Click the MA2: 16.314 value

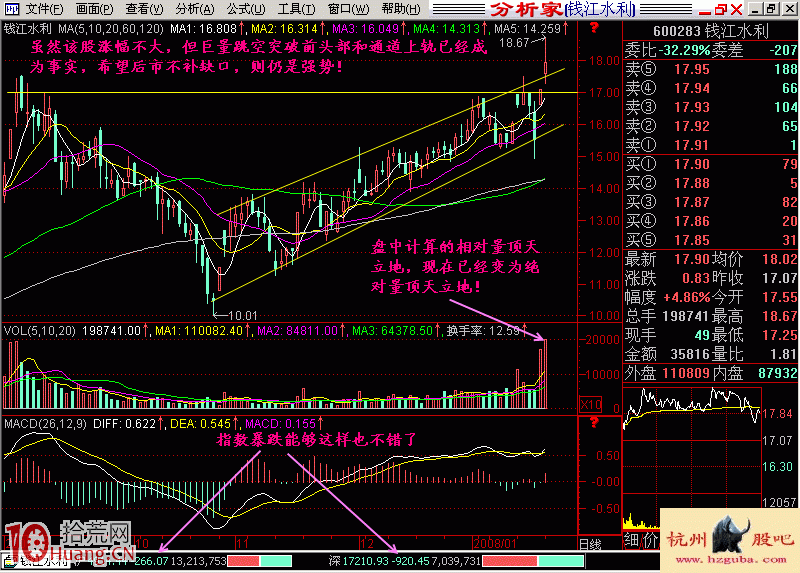(284, 29)
